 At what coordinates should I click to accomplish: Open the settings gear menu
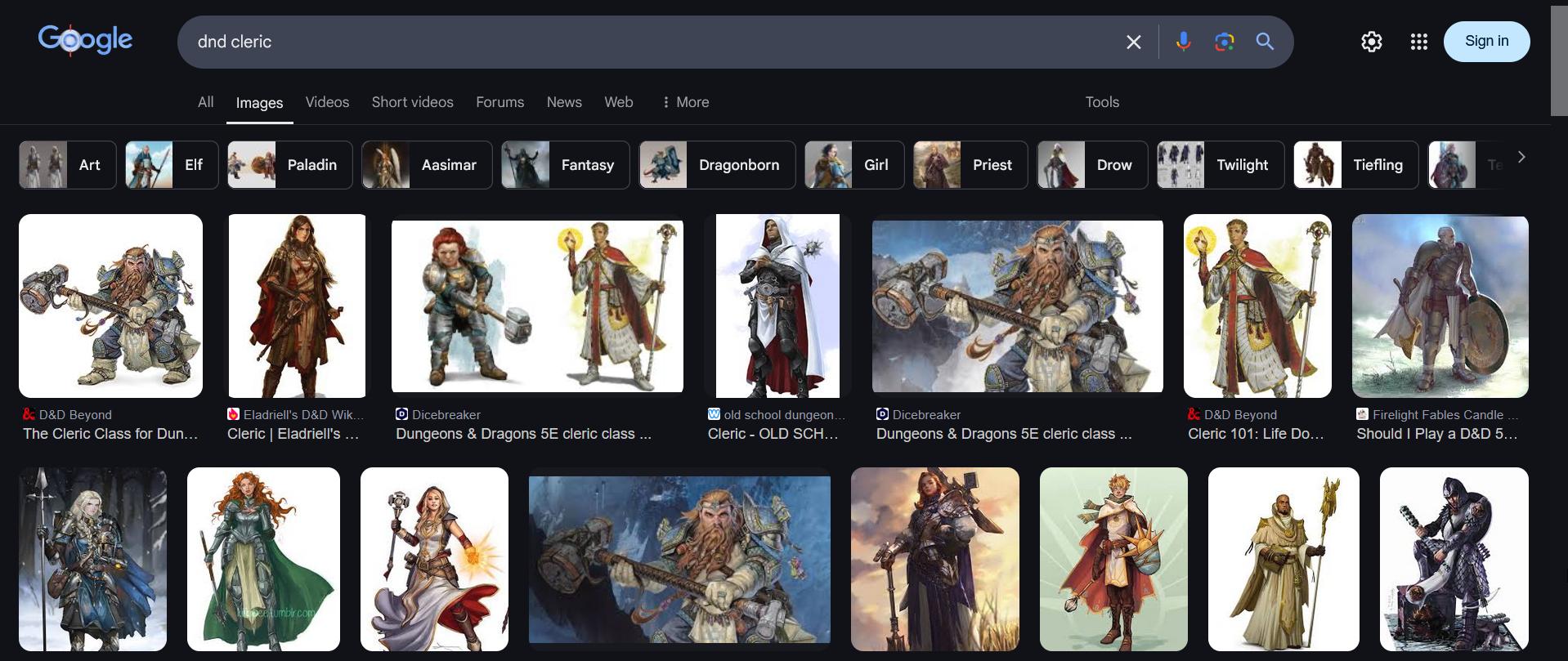1371,42
